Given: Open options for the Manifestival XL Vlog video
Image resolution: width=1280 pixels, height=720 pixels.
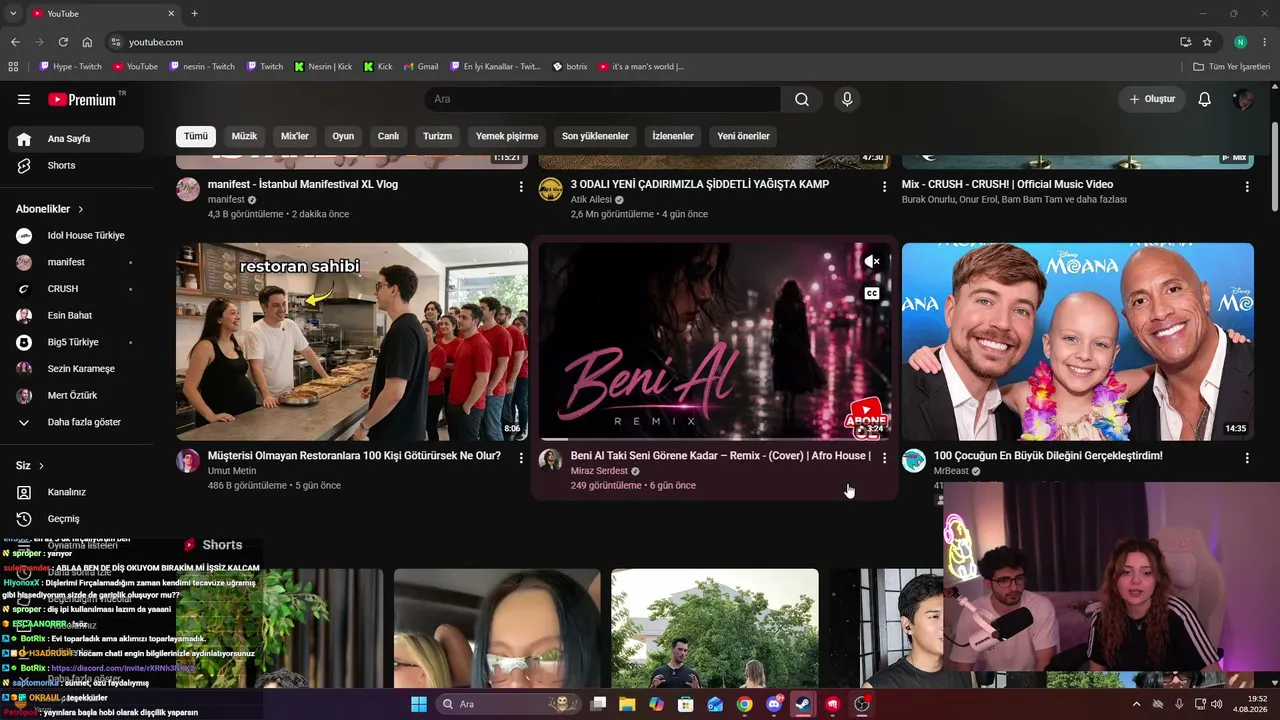Looking at the screenshot, I should 521,187.
